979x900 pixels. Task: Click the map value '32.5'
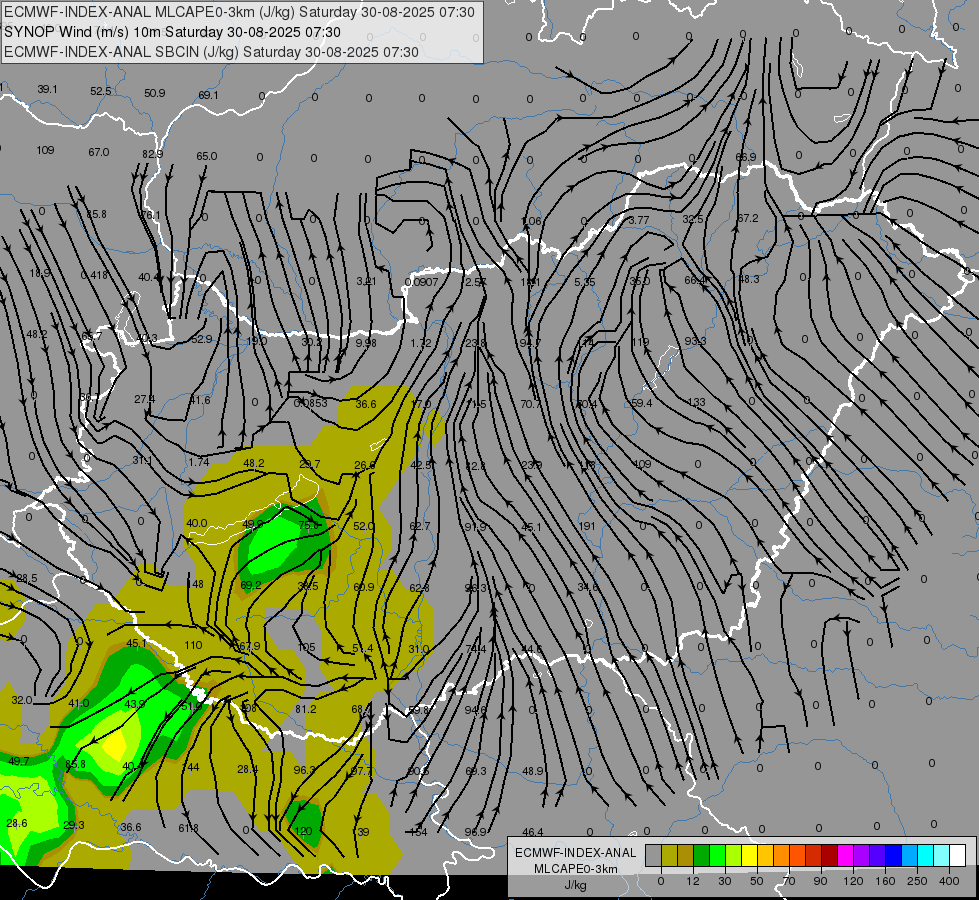(692, 219)
